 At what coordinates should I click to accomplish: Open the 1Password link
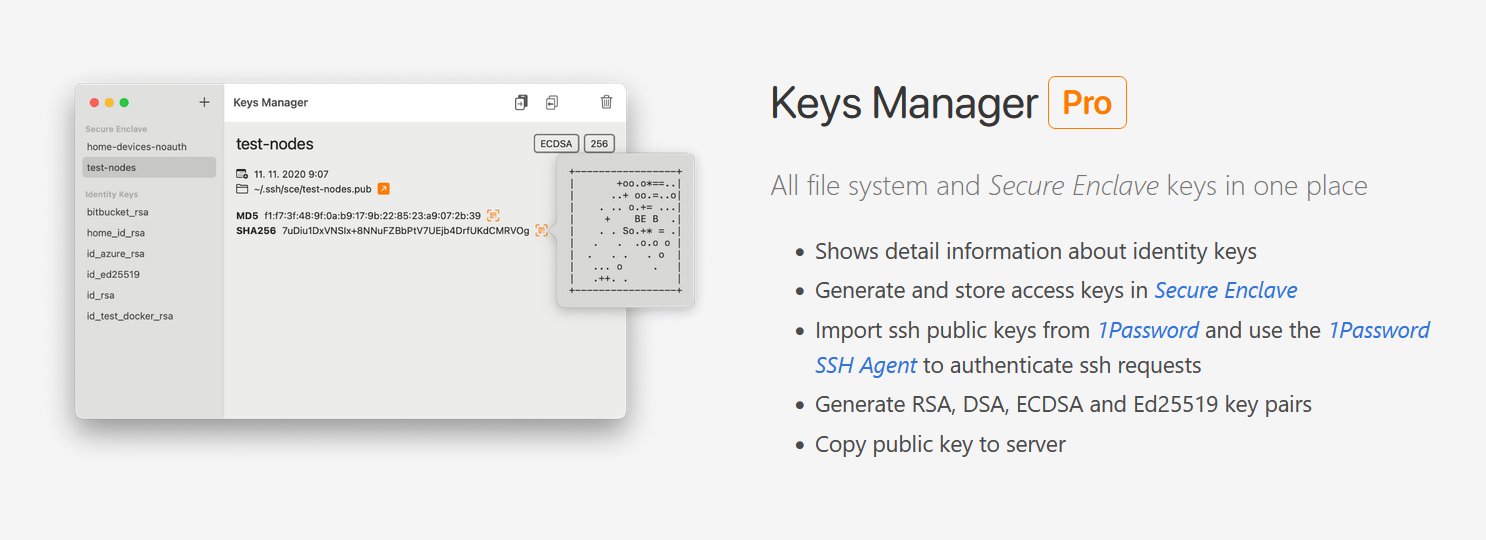pos(1148,330)
